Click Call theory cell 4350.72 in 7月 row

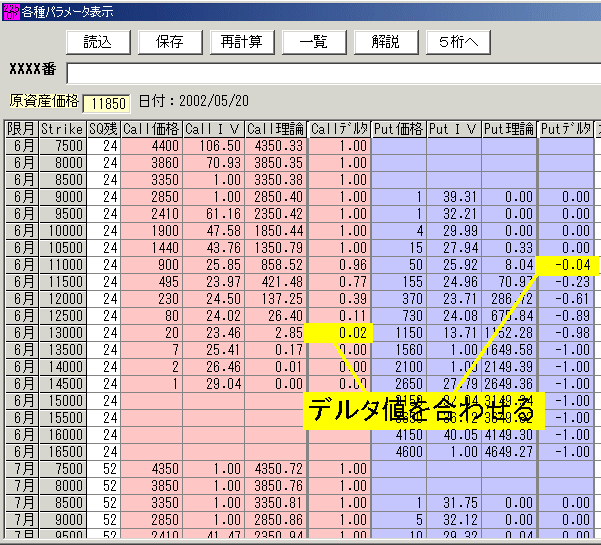(x=276, y=469)
